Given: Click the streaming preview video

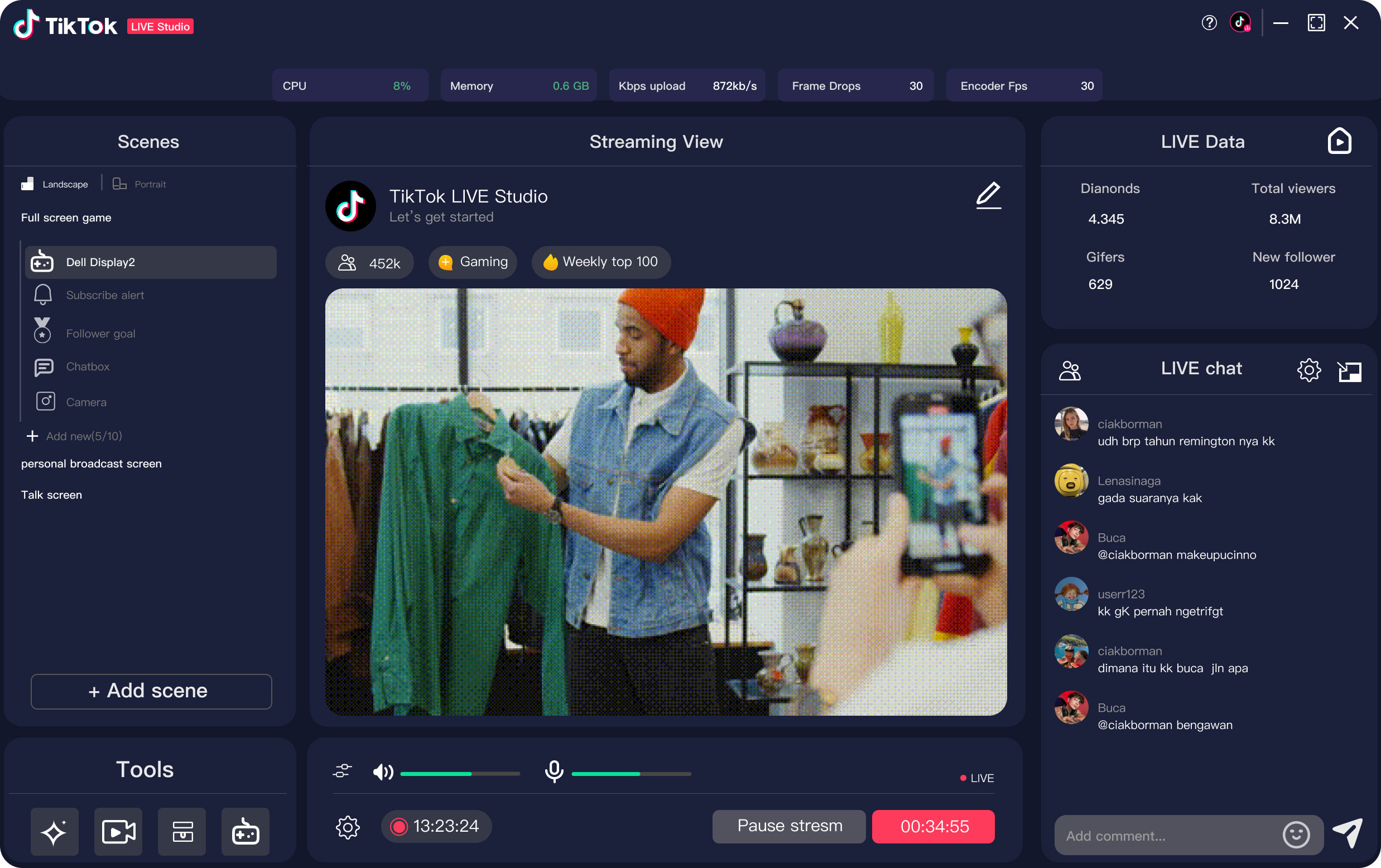Looking at the screenshot, I should (666, 502).
